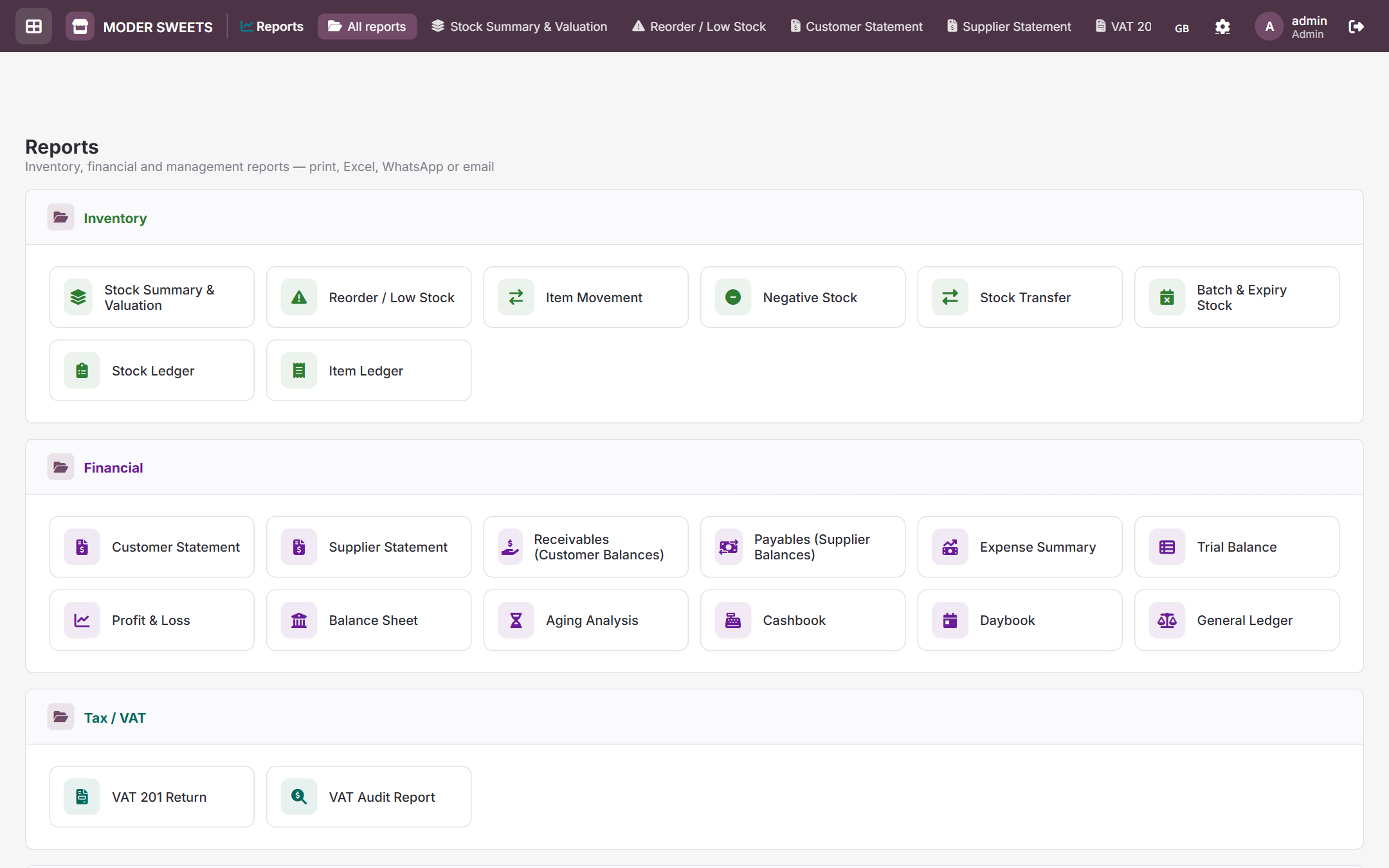
Task: Click the logout icon
Action: click(x=1356, y=26)
